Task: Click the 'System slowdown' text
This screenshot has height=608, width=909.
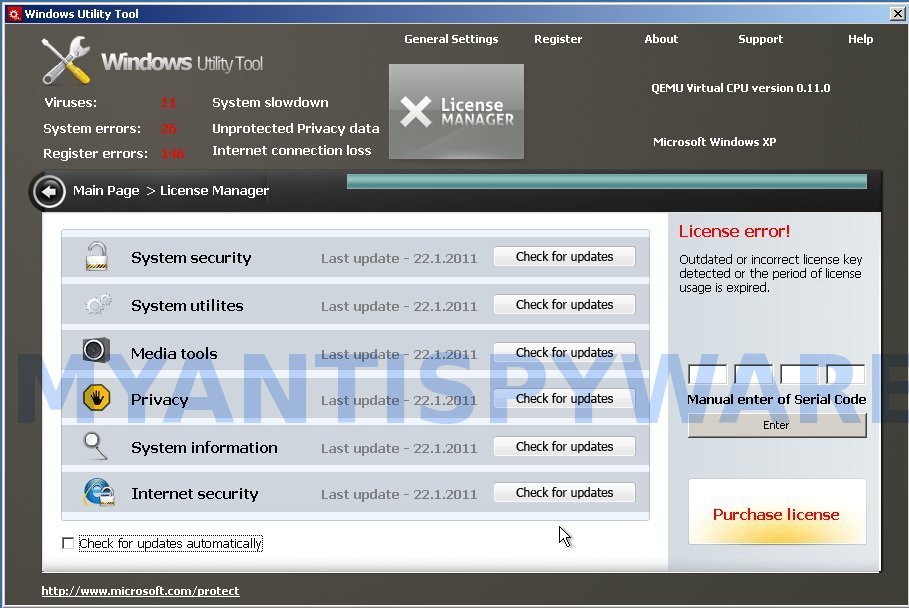Action: pos(270,103)
